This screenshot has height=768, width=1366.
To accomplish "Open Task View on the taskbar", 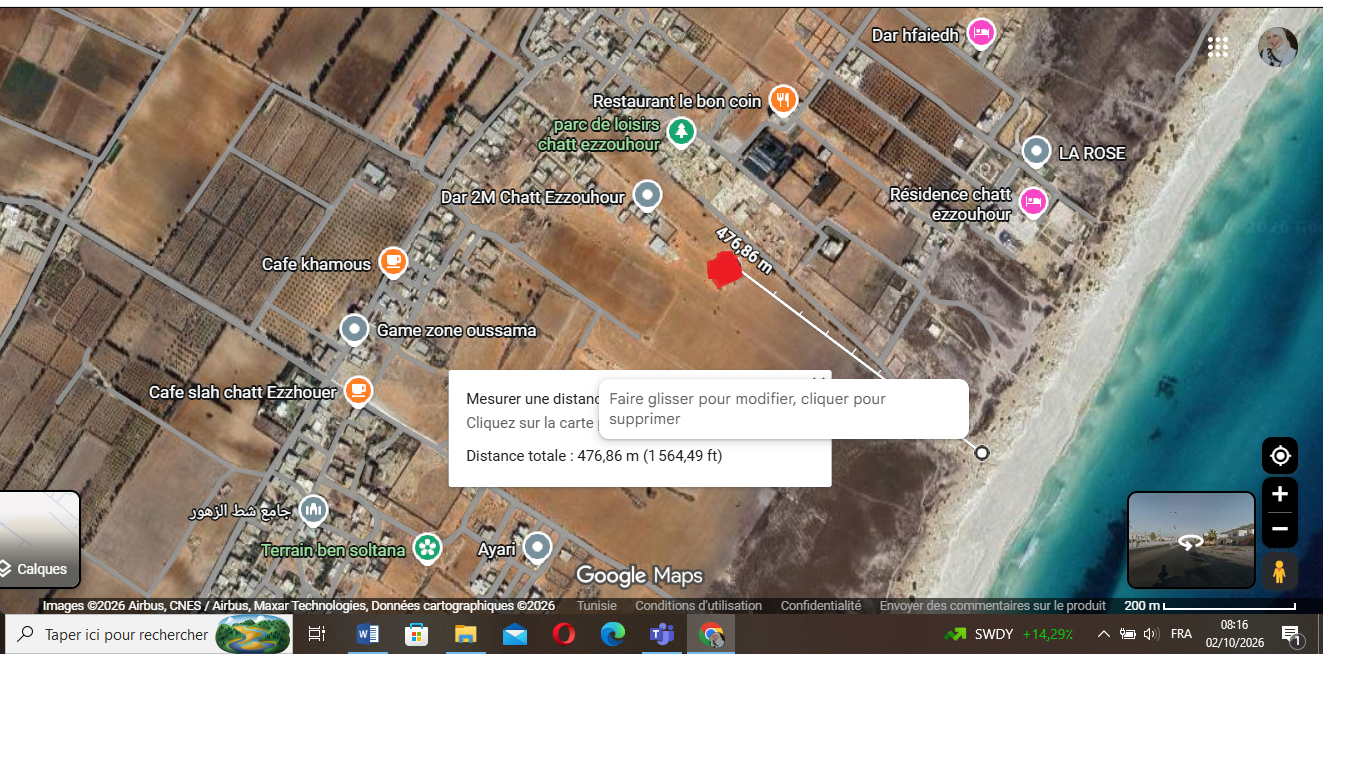I will pyautogui.click(x=317, y=634).
